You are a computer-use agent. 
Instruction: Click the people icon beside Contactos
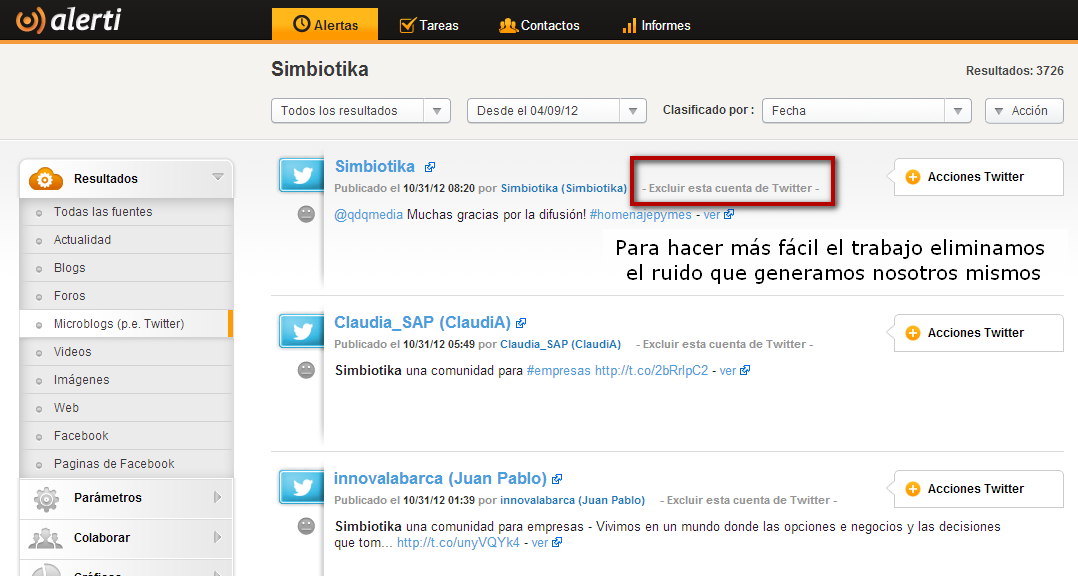pos(508,25)
